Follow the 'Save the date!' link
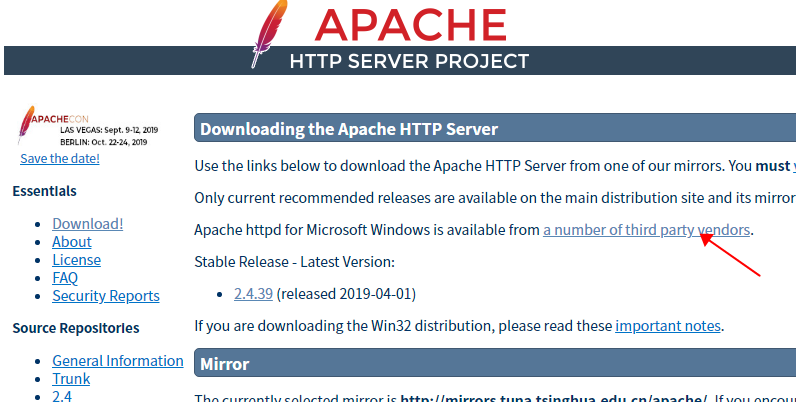The width and height of the screenshot is (796, 402). (60, 158)
